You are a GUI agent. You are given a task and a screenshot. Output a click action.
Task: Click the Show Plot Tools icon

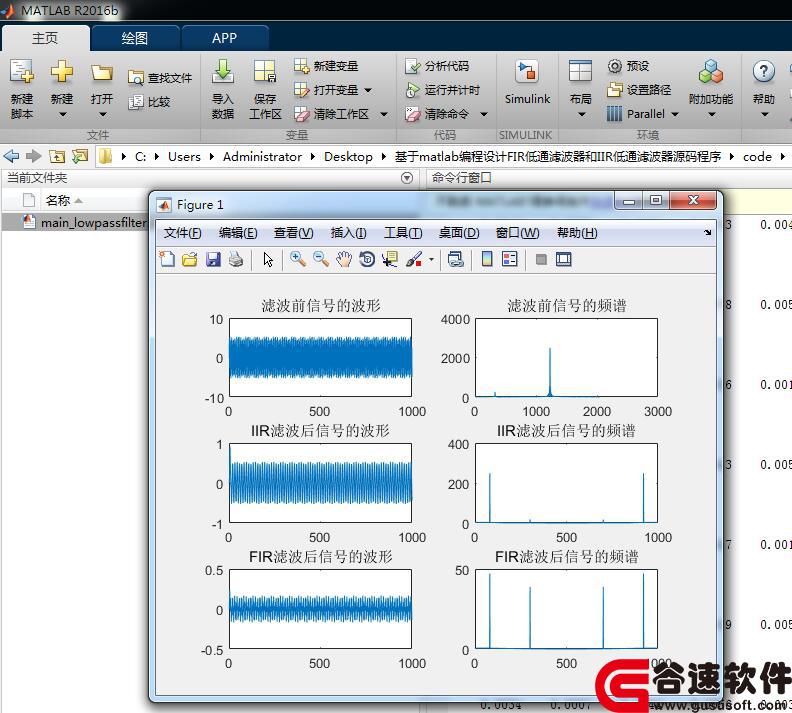pyautogui.click(x=564, y=260)
